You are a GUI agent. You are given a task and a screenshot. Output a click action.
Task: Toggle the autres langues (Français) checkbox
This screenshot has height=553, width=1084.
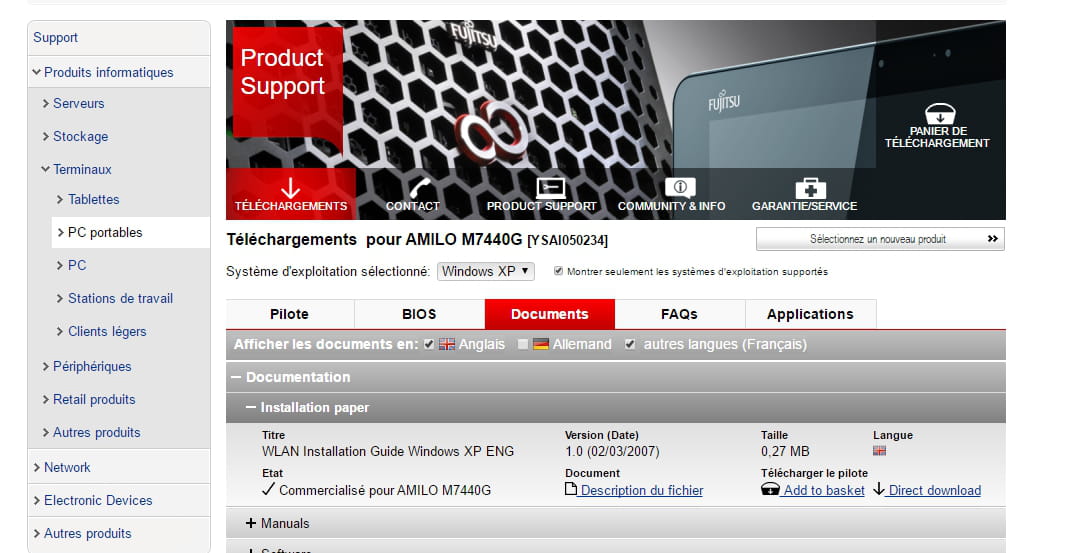[630, 344]
